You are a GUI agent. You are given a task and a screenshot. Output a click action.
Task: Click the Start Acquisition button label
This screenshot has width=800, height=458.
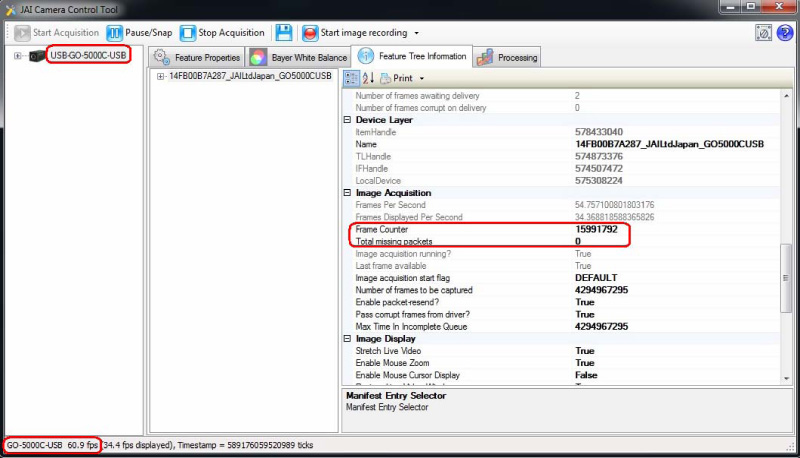point(66,33)
